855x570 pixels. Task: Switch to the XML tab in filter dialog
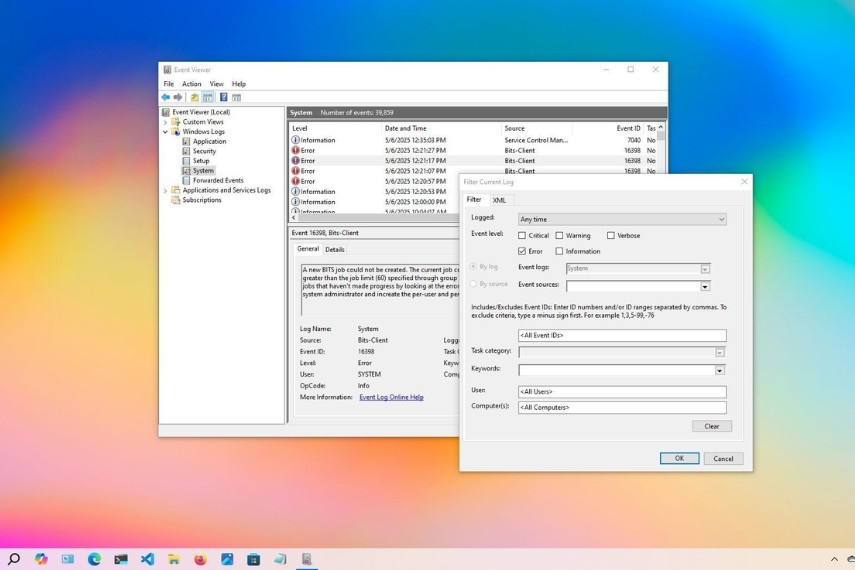click(x=499, y=200)
